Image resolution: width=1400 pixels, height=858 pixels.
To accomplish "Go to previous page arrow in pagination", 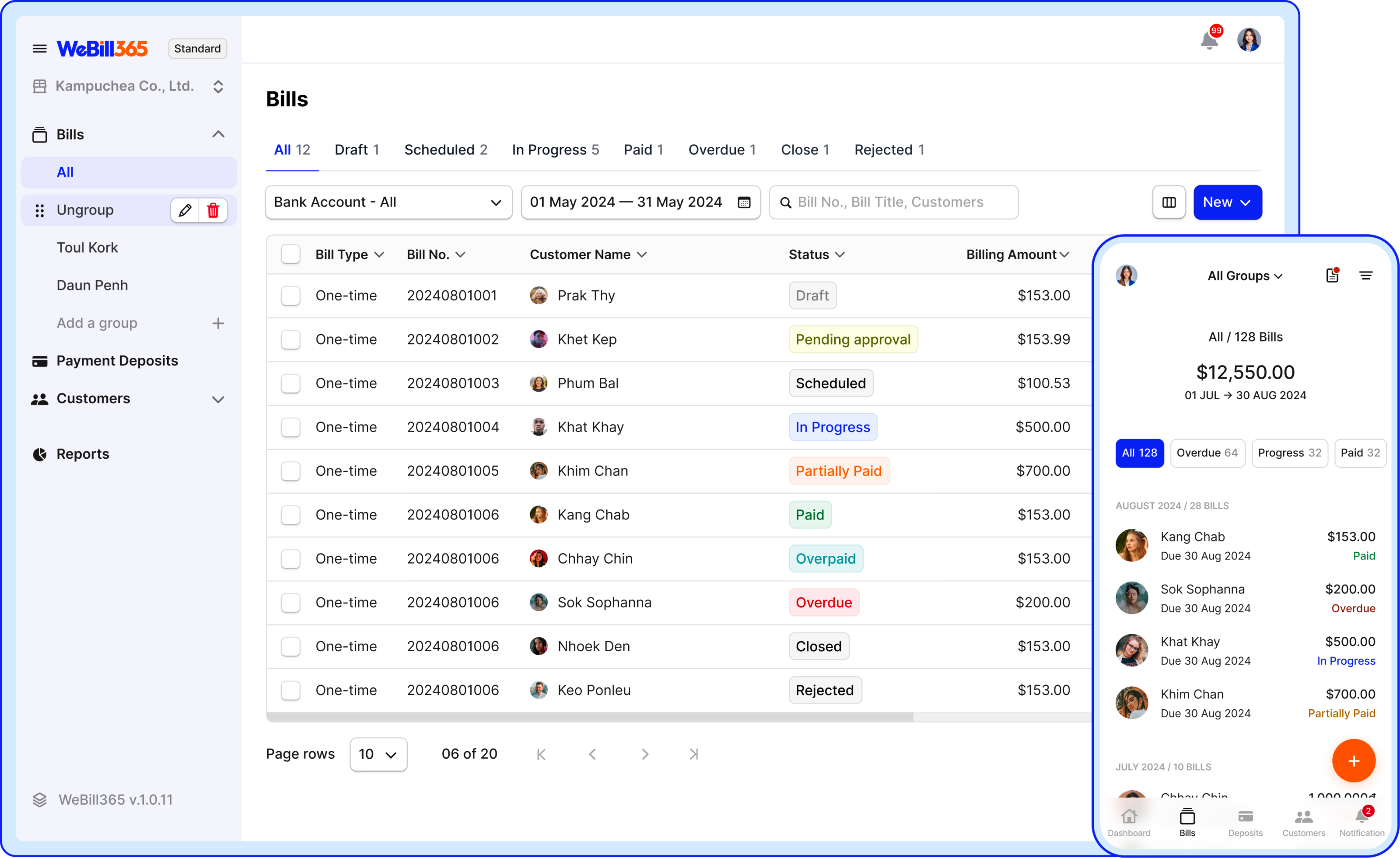I will click(593, 754).
